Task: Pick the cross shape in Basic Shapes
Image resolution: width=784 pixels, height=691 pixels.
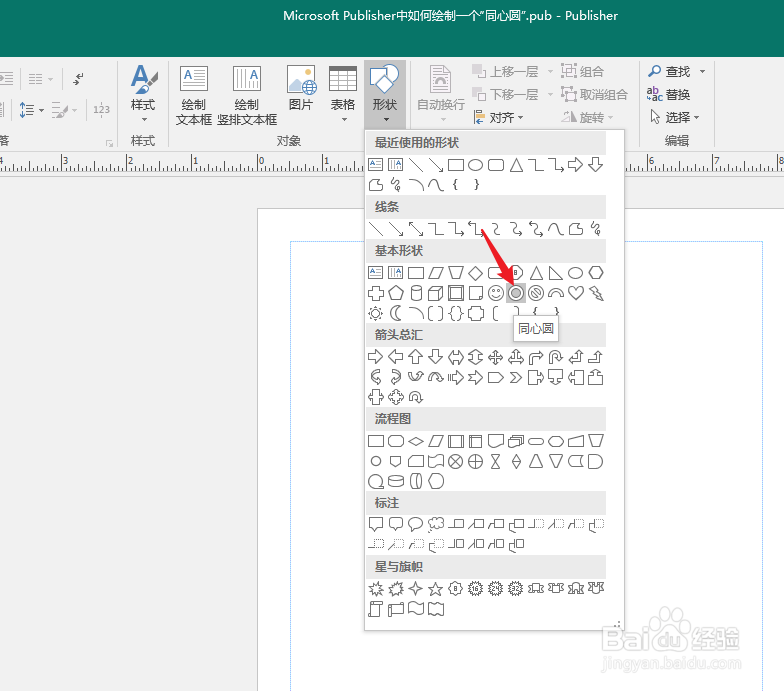Action: (376, 293)
